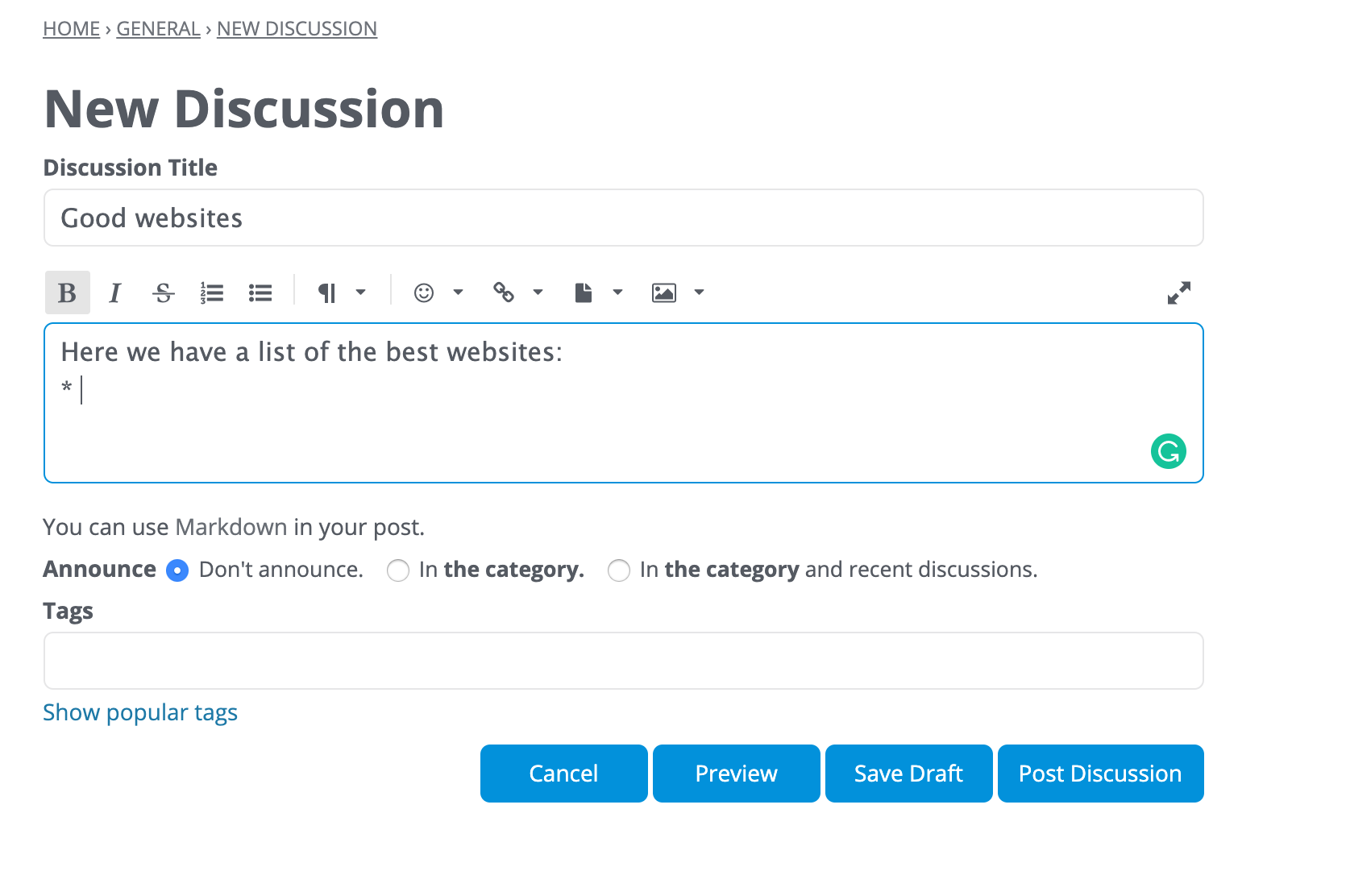1346x896 pixels.
Task: Announce in category and recent discussions
Action: point(619,570)
